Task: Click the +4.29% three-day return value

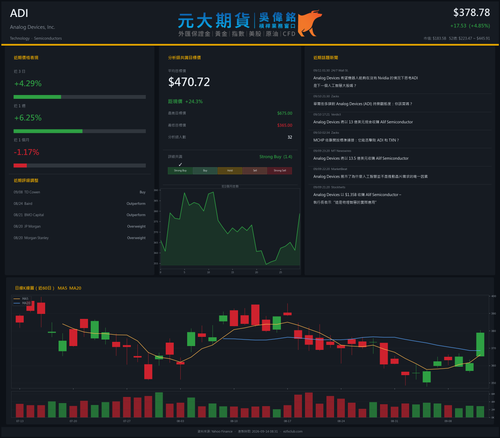Action: pyautogui.click(x=28, y=83)
